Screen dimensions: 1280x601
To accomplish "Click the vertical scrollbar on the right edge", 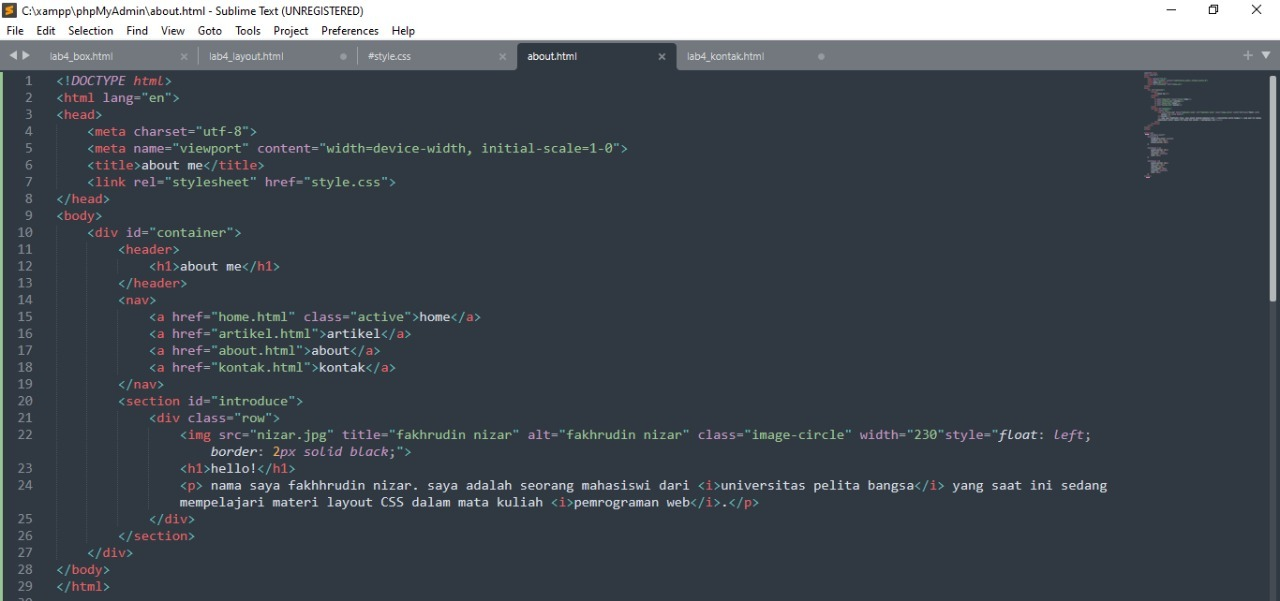I will [x=1274, y=120].
